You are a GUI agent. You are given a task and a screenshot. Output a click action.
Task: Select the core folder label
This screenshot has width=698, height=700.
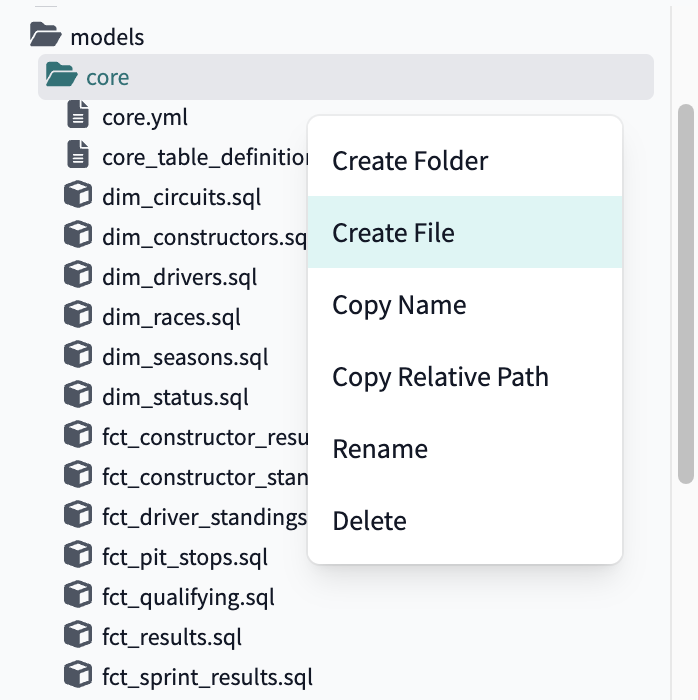coord(108,78)
